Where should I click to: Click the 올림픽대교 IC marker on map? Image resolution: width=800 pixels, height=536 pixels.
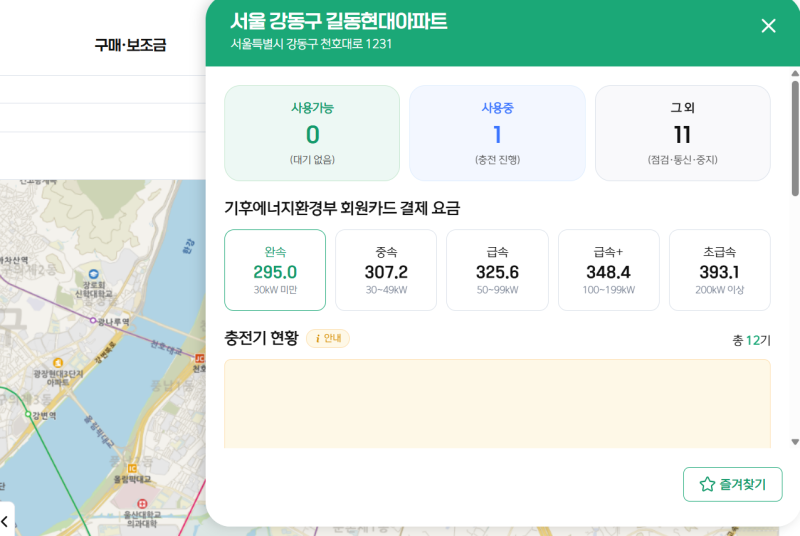pyautogui.click(x=132, y=468)
